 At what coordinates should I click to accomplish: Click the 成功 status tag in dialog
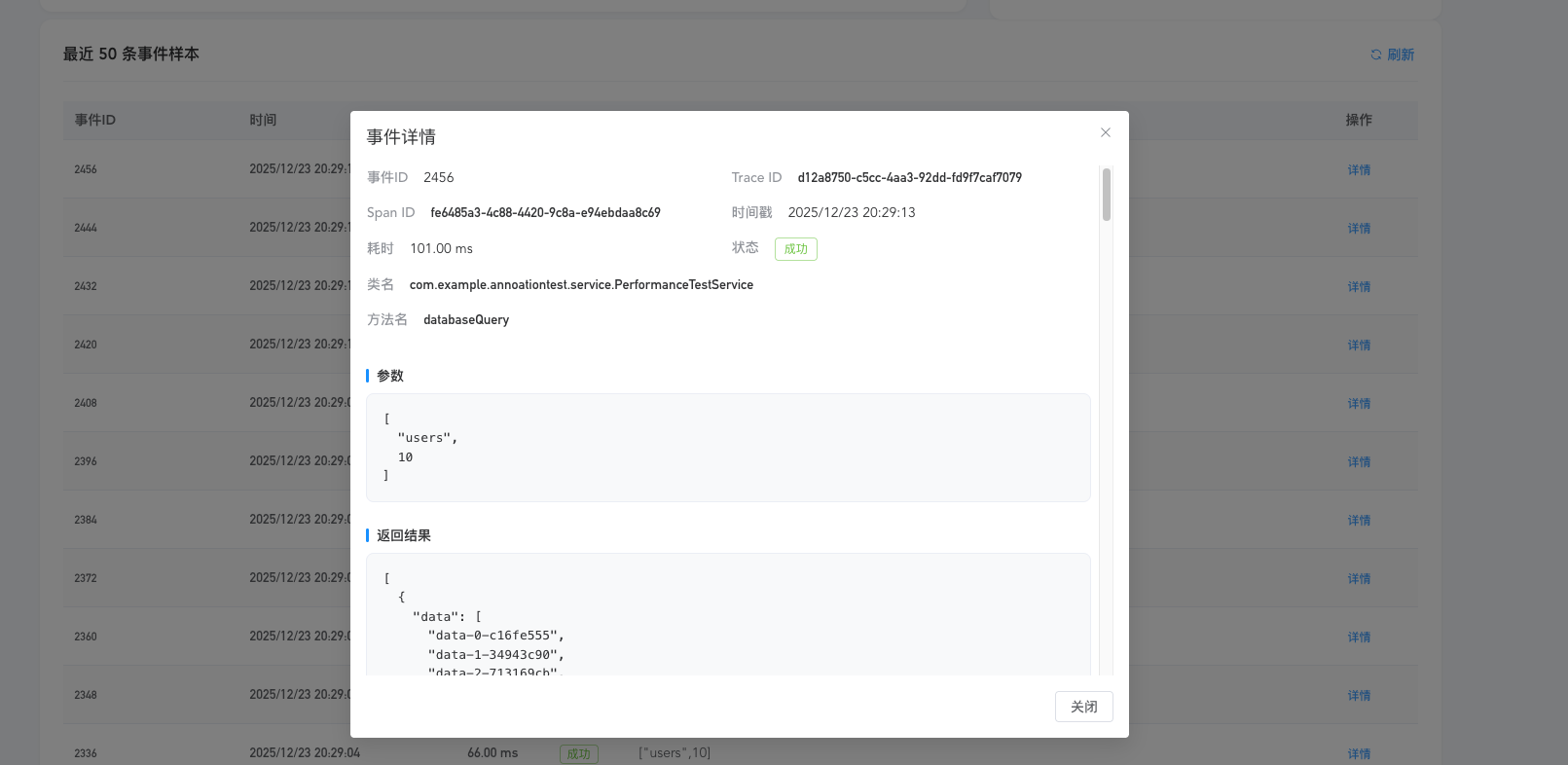[x=796, y=249]
